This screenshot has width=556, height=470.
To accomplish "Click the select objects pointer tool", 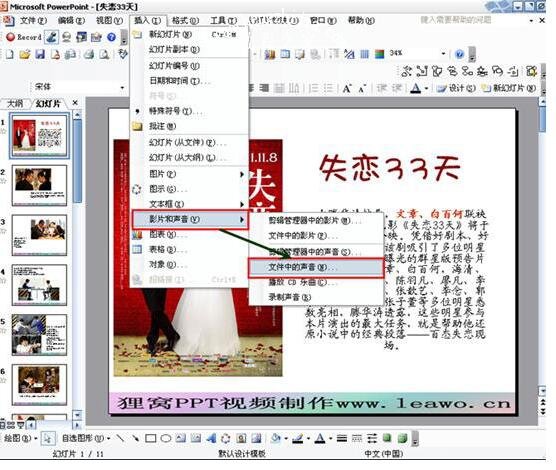I will [47, 438].
